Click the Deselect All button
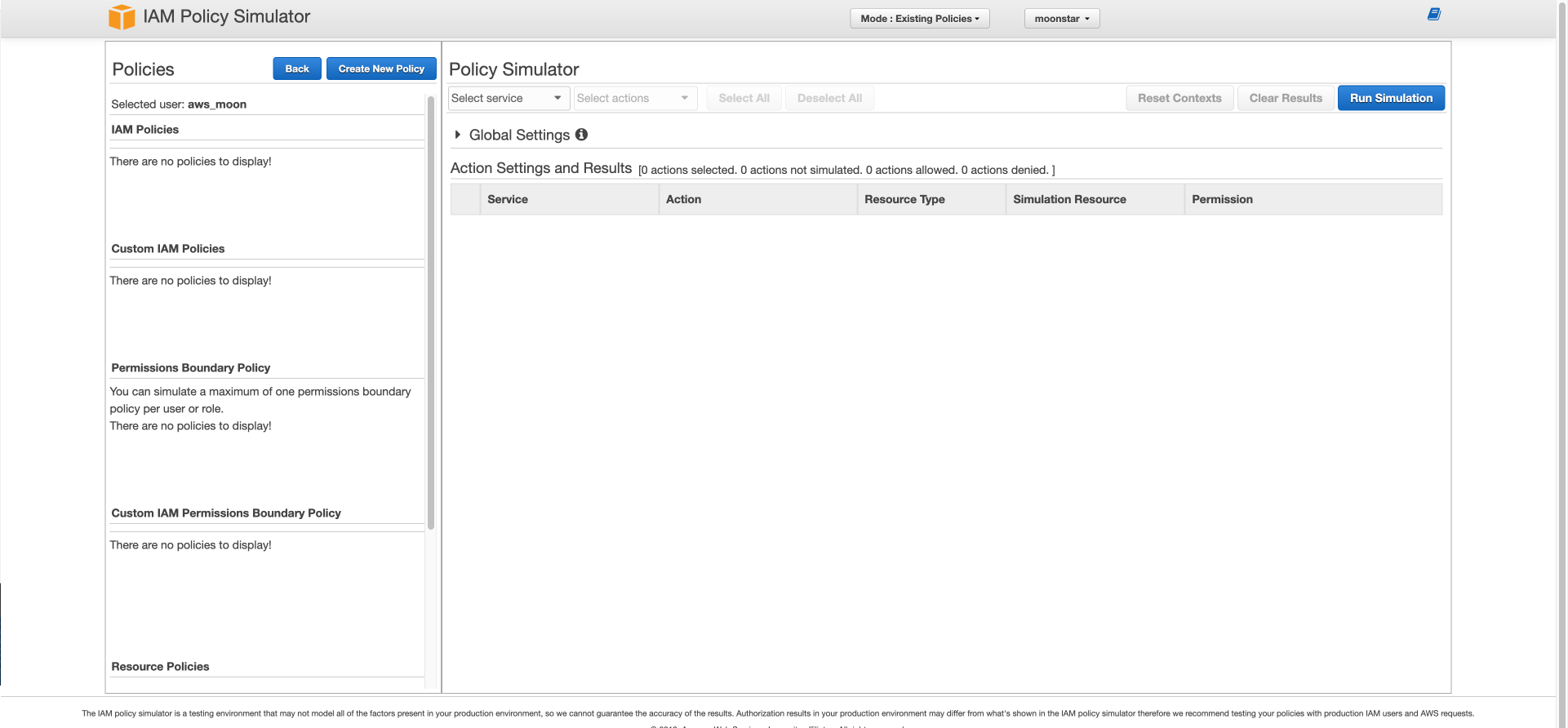 829,98
